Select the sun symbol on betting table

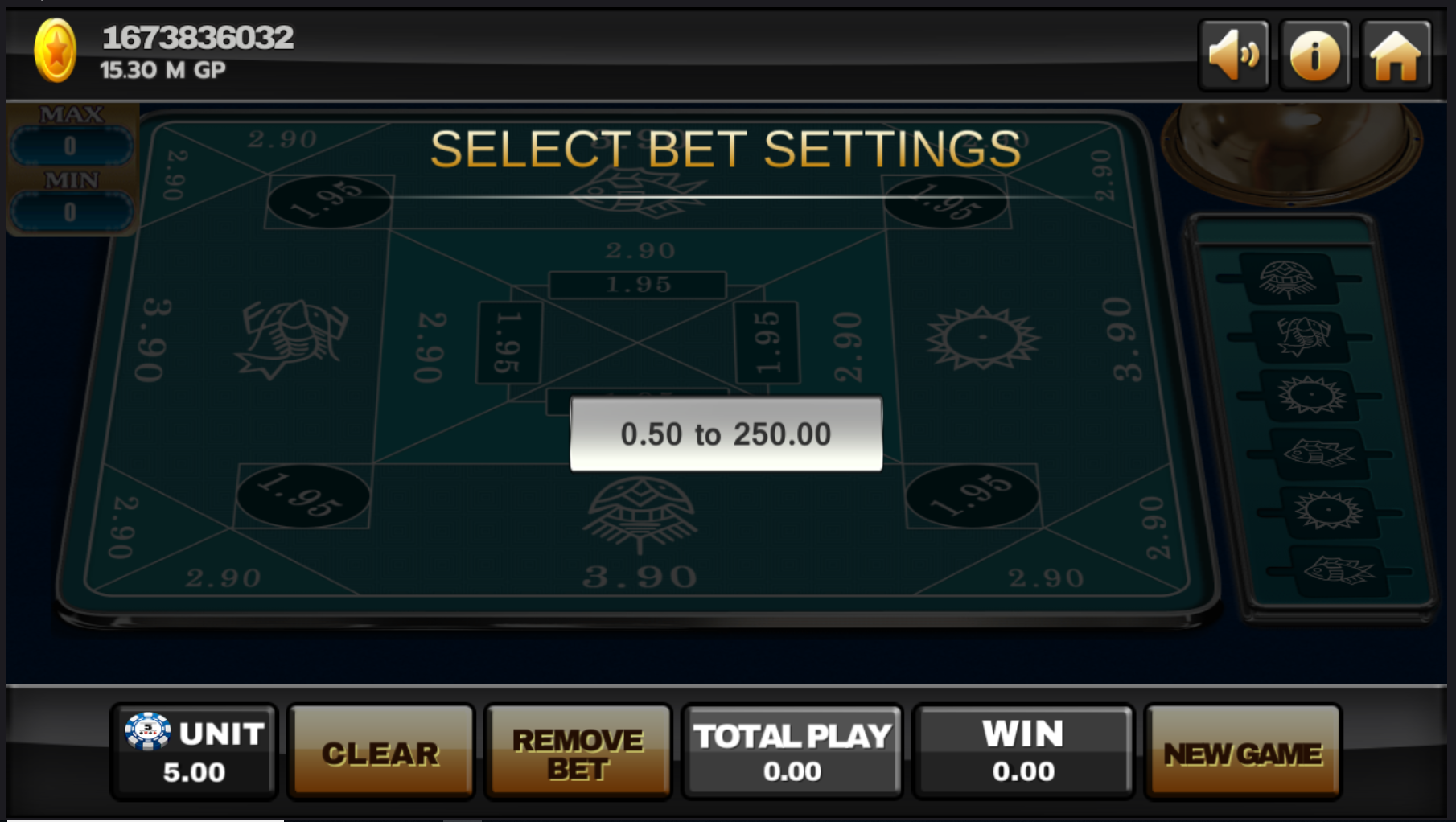[x=982, y=338]
